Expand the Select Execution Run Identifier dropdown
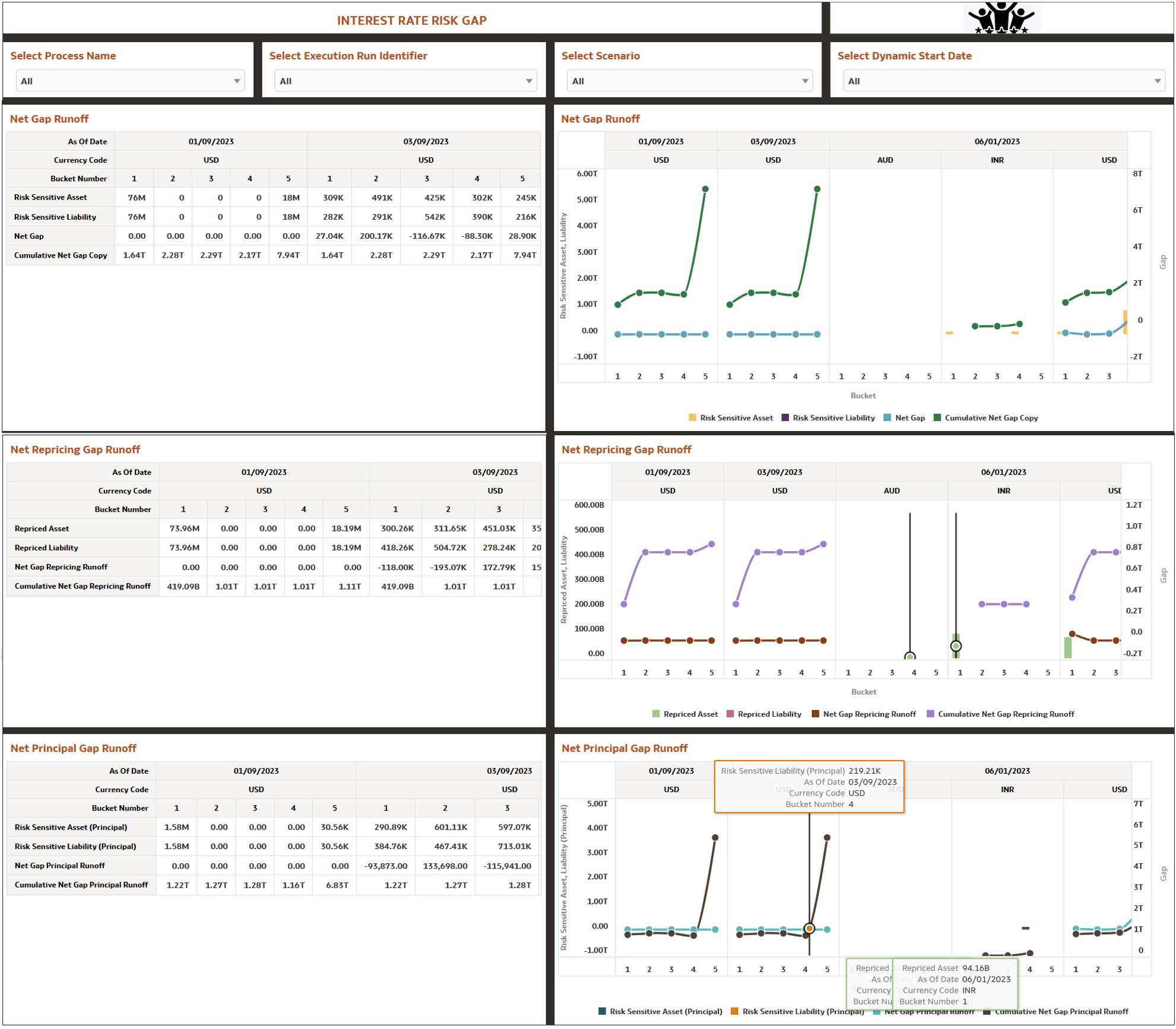The width and height of the screenshot is (1176, 1029). click(405, 81)
